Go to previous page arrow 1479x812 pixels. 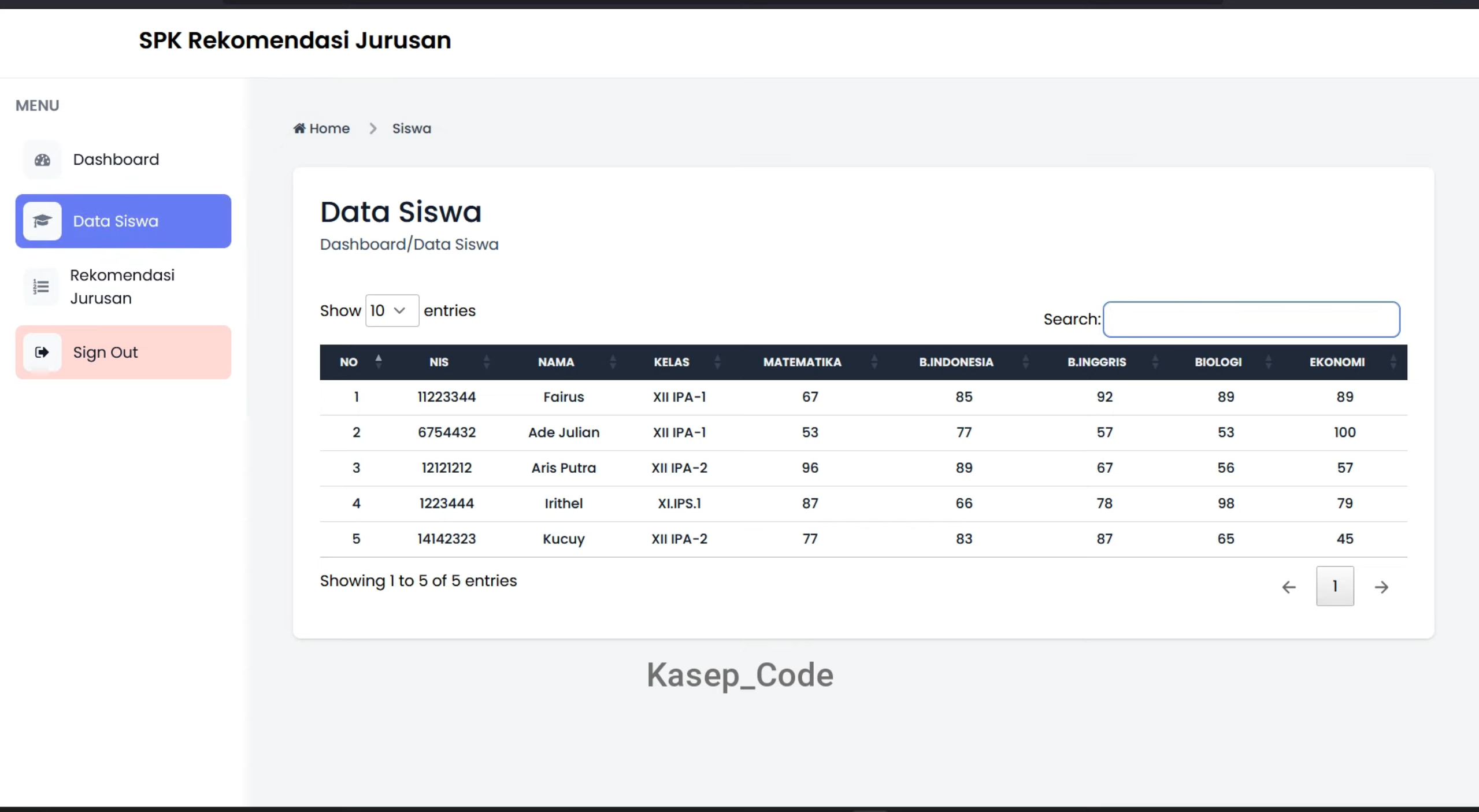click(1288, 587)
